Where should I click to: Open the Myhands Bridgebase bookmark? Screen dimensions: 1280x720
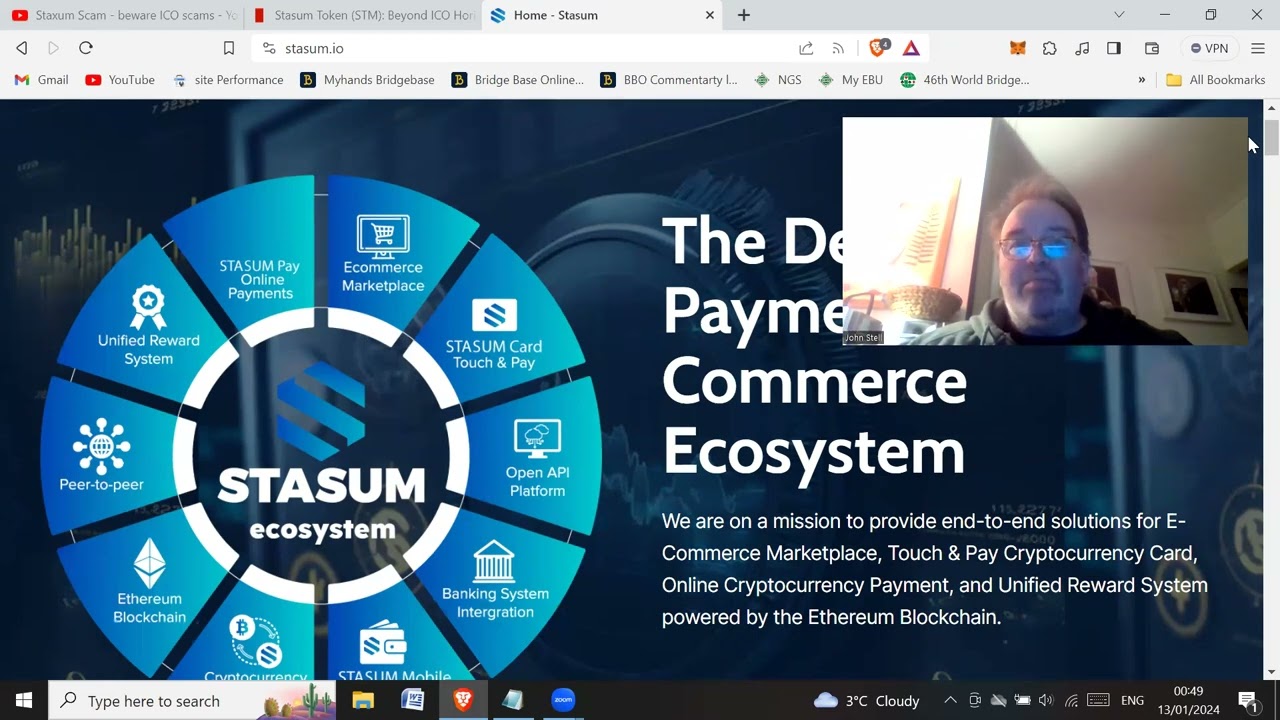[368, 80]
